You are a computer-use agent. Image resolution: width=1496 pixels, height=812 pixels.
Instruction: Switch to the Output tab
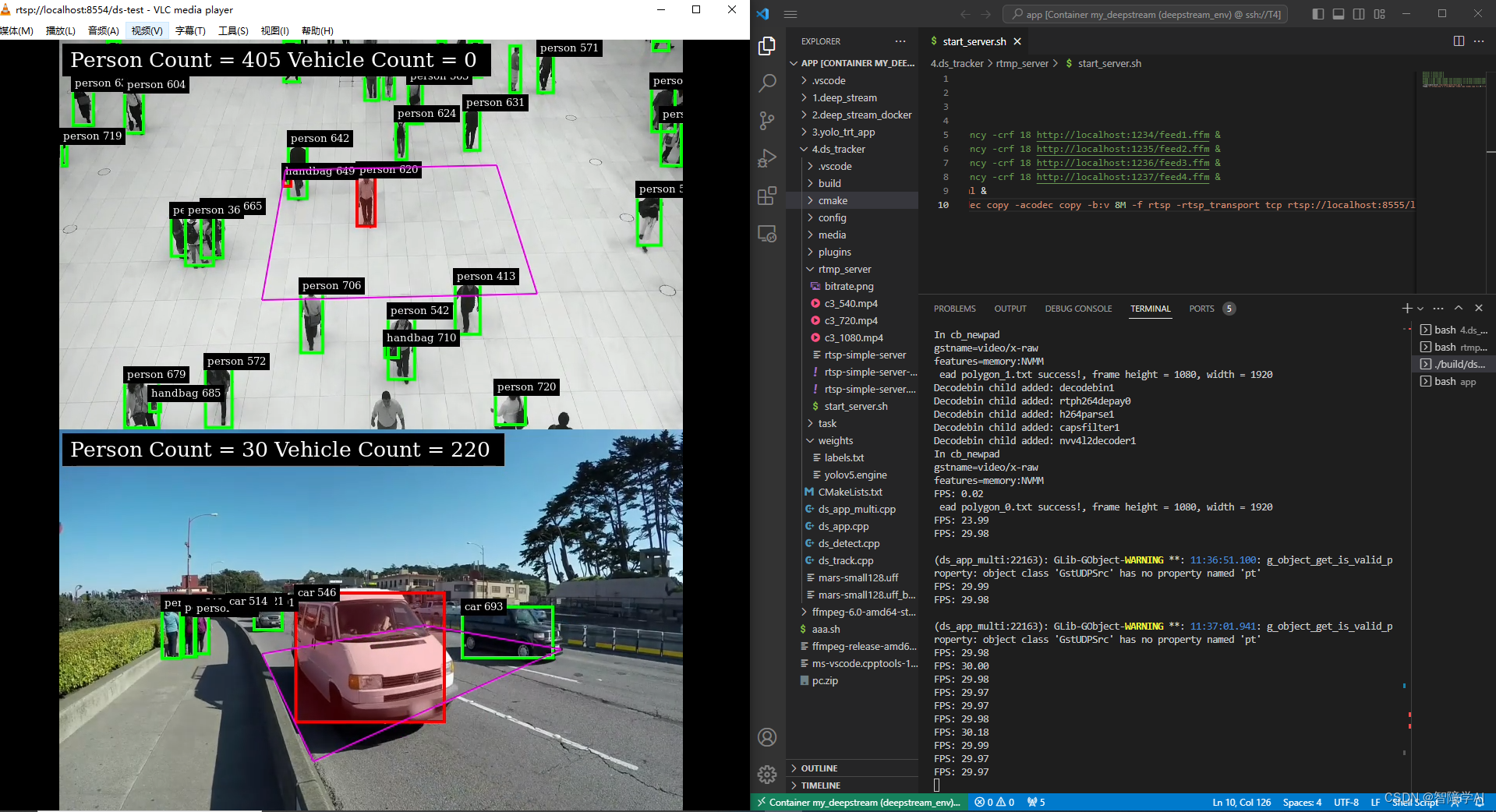1010,309
